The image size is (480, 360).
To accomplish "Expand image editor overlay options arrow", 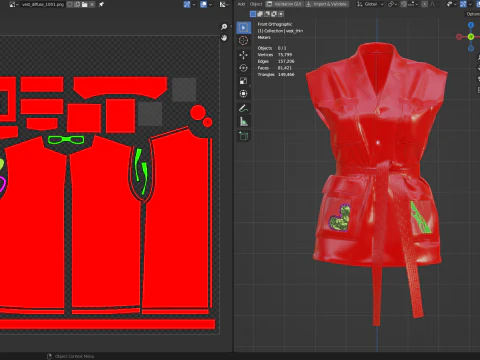I will (210, 5).
